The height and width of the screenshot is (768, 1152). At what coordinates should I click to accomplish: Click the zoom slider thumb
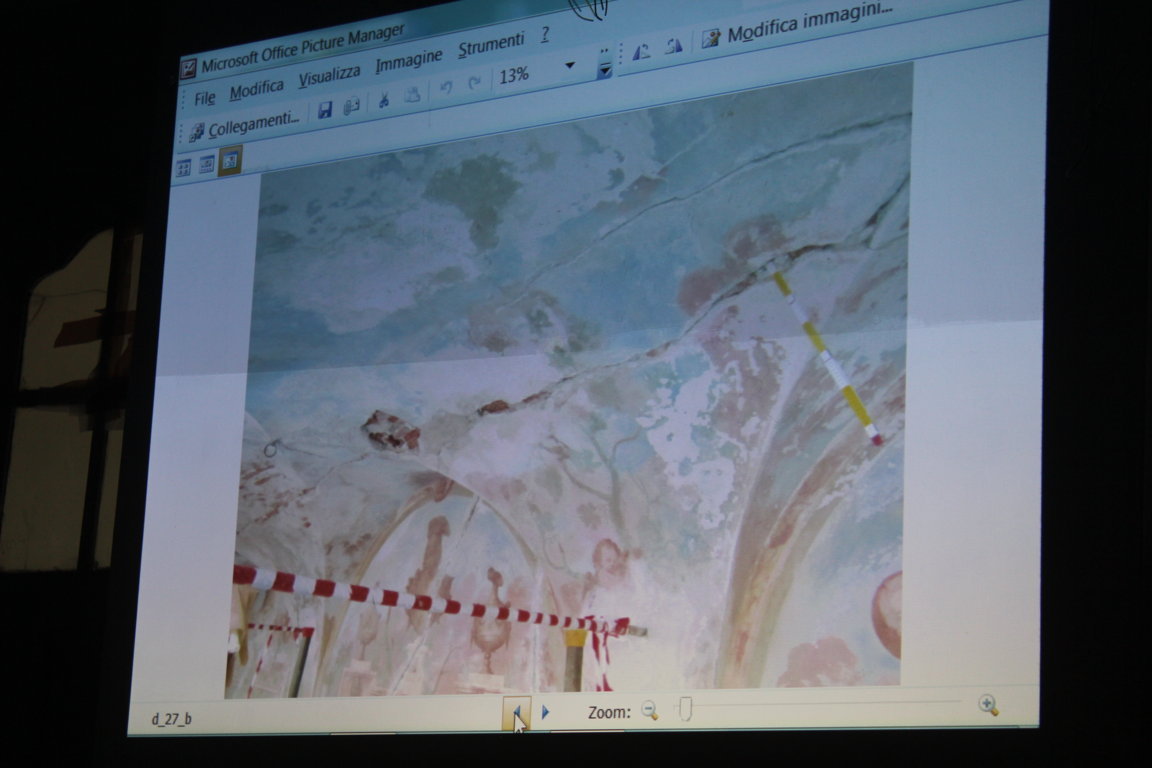point(685,709)
